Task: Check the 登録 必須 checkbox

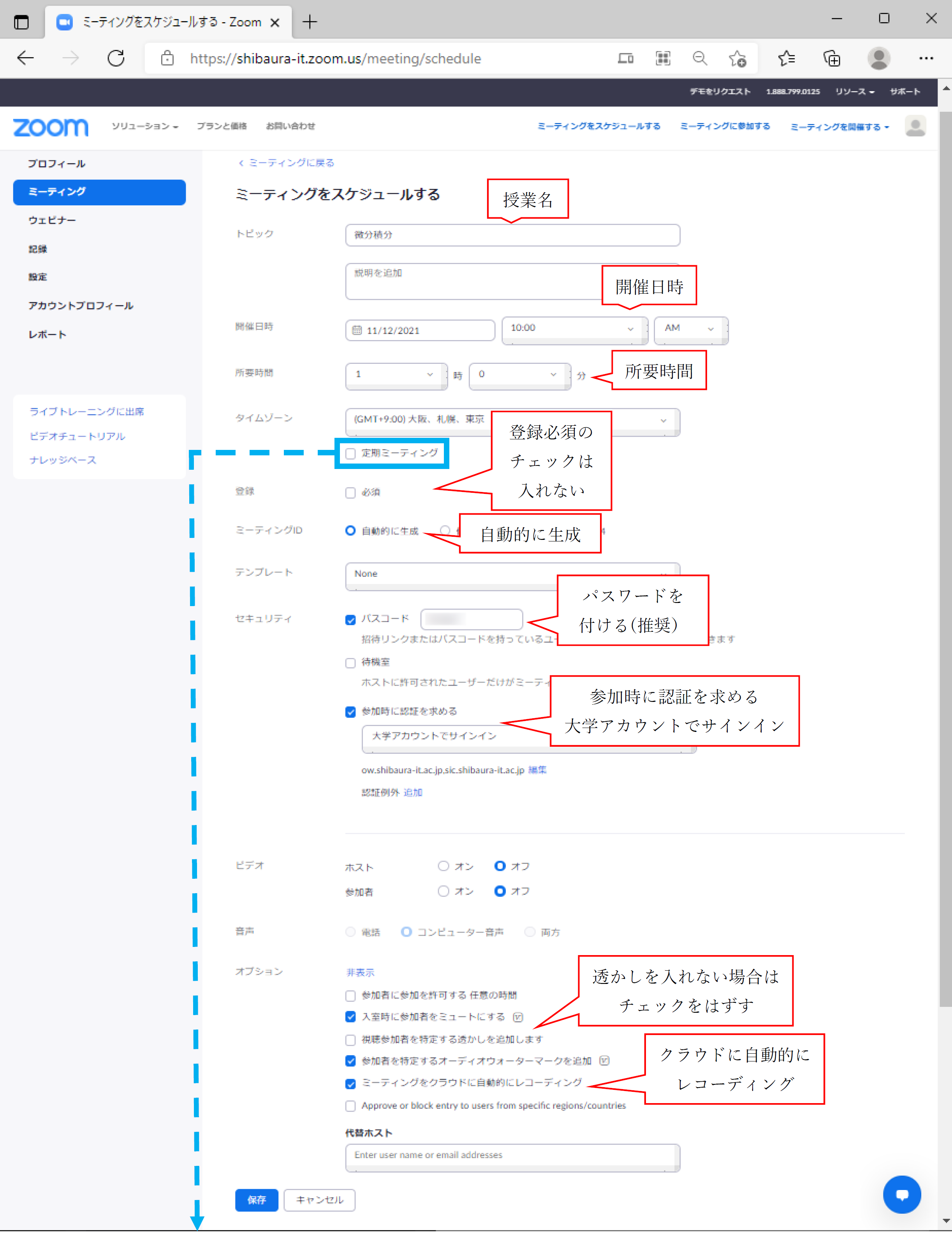Action: tap(351, 493)
